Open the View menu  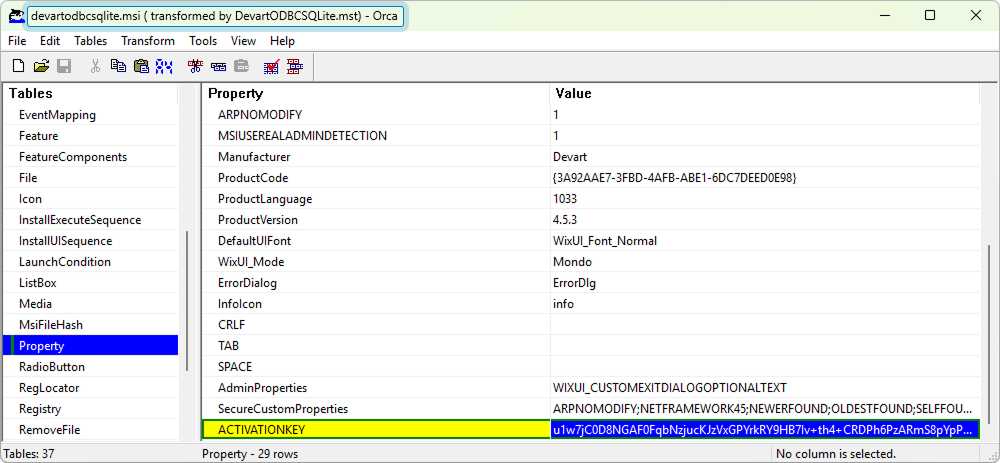244,41
